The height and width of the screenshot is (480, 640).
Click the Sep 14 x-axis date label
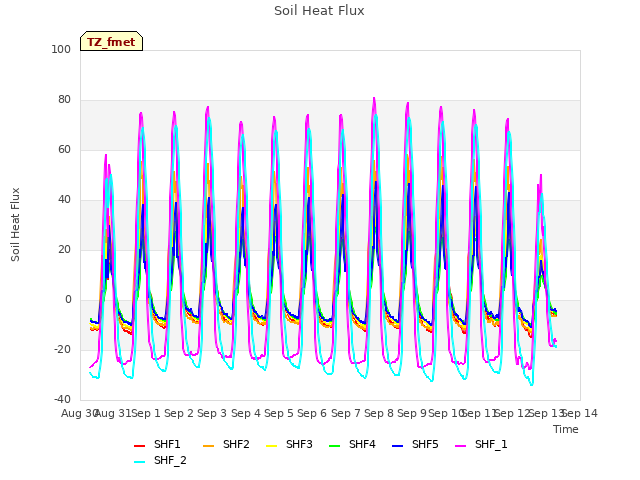580,413
